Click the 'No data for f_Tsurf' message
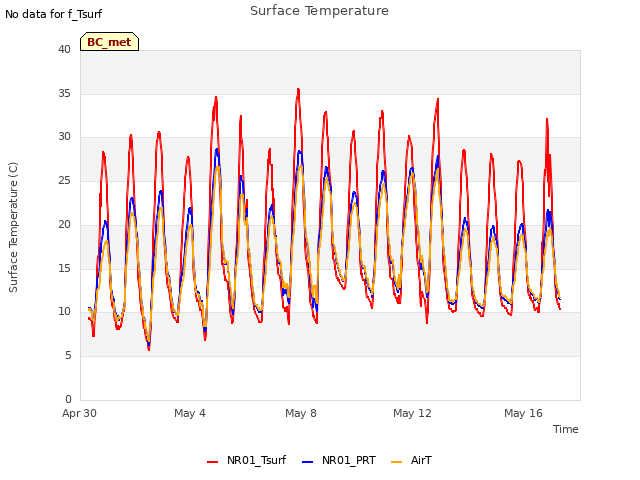 click(53, 14)
